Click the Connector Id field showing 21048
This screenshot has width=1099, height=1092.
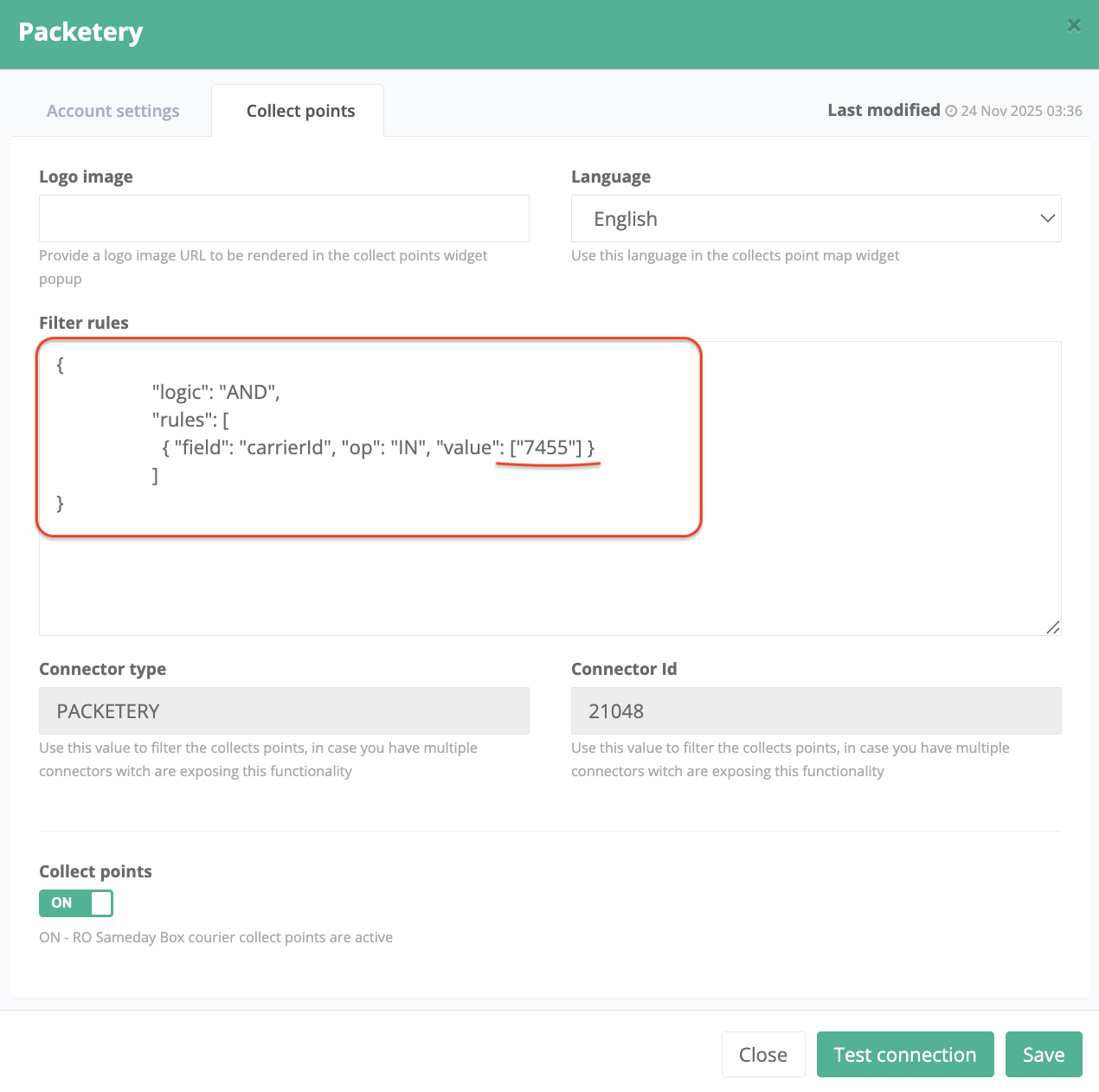815,711
